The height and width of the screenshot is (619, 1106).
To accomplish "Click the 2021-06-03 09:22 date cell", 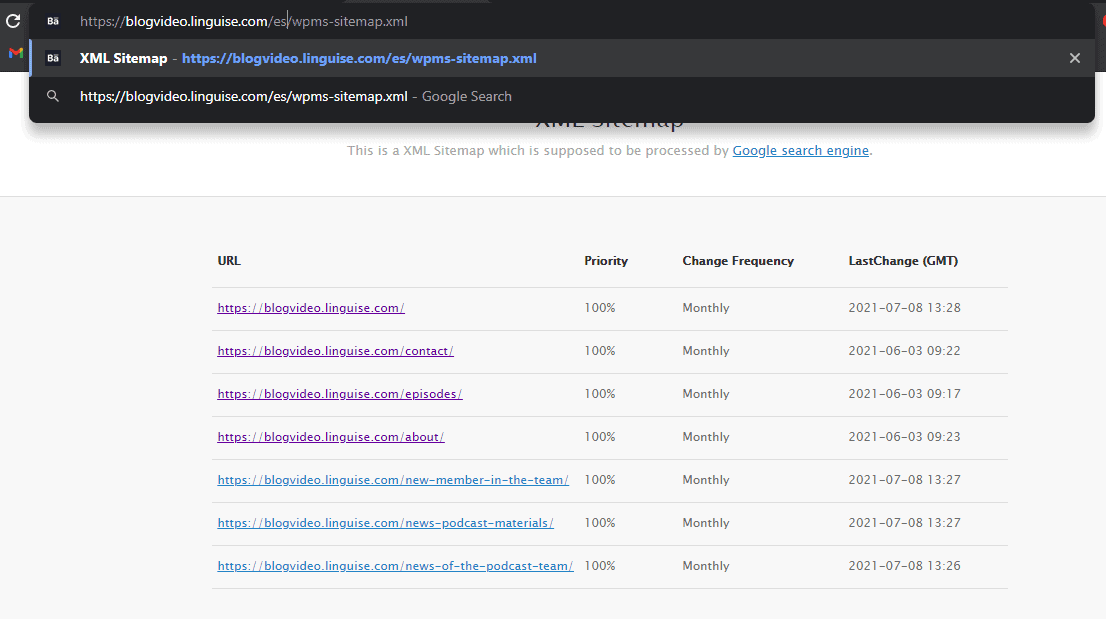I will 904,350.
